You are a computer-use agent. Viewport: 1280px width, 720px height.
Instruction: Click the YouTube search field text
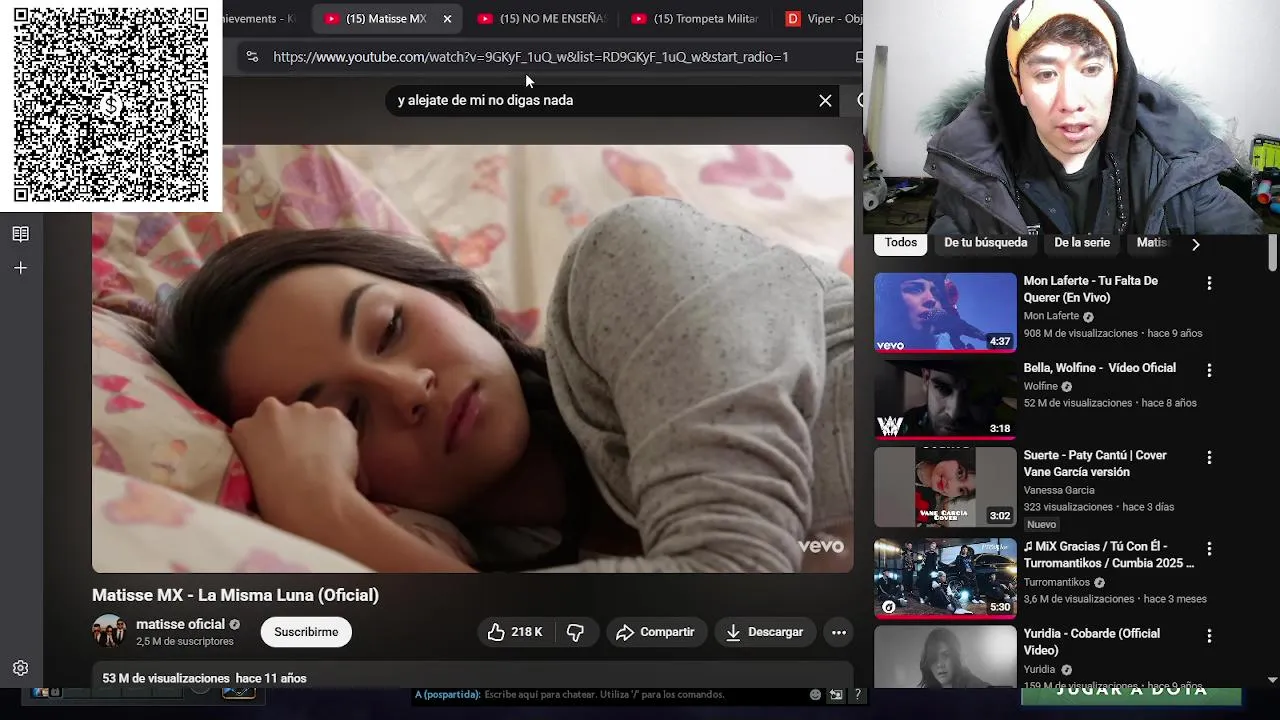(485, 100)
